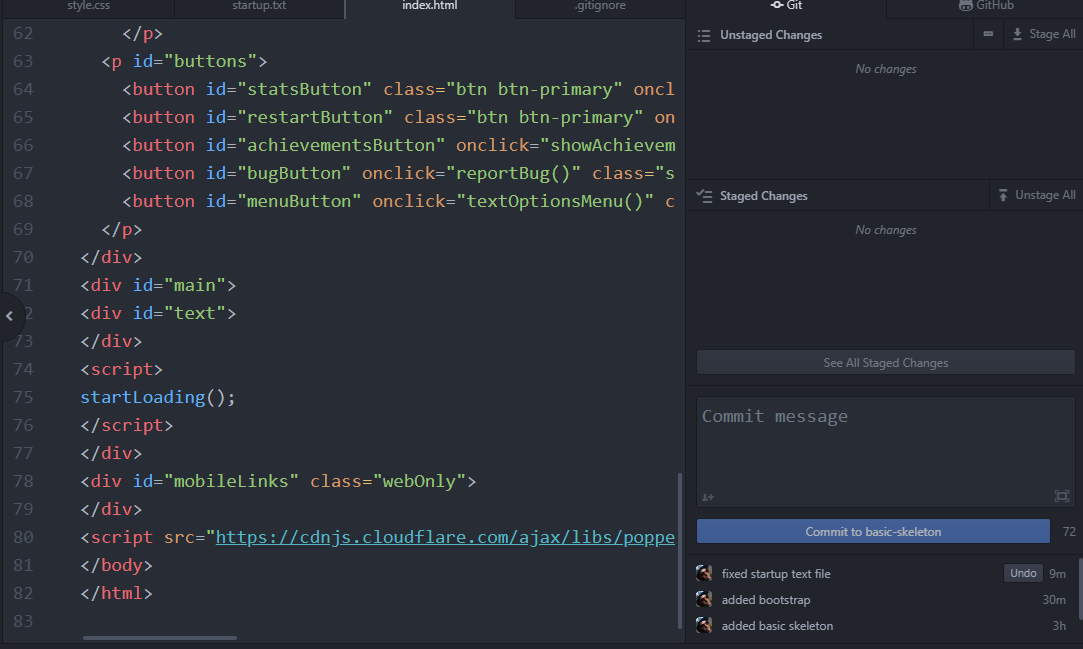This screenshot has height=649, width=1083.
Task: Open the Unstaged Changes options menu icon
Action: (x=988, y=34)
